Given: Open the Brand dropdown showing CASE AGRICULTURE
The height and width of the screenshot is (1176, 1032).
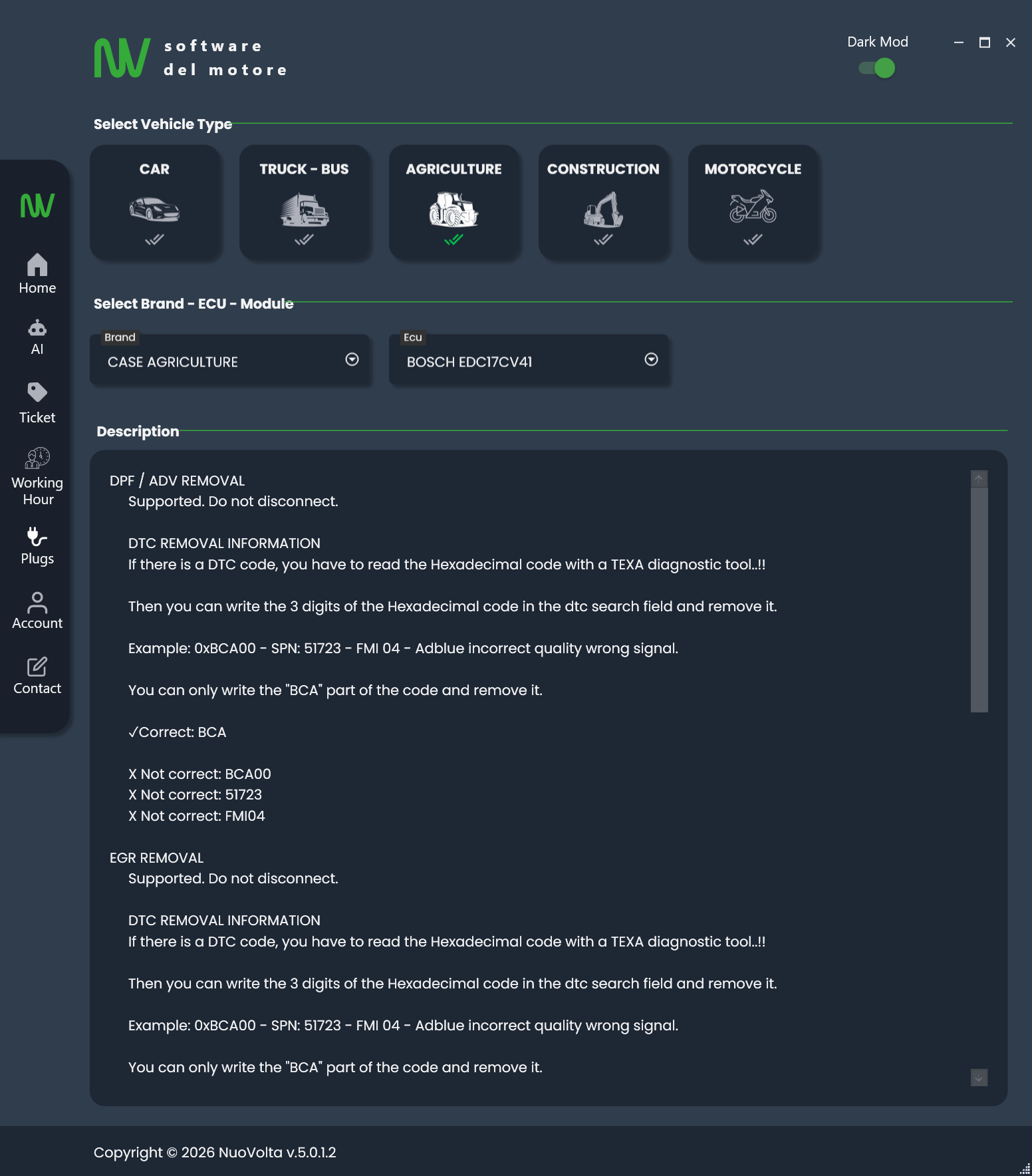Looking at the screenshot, I should 229,360.
